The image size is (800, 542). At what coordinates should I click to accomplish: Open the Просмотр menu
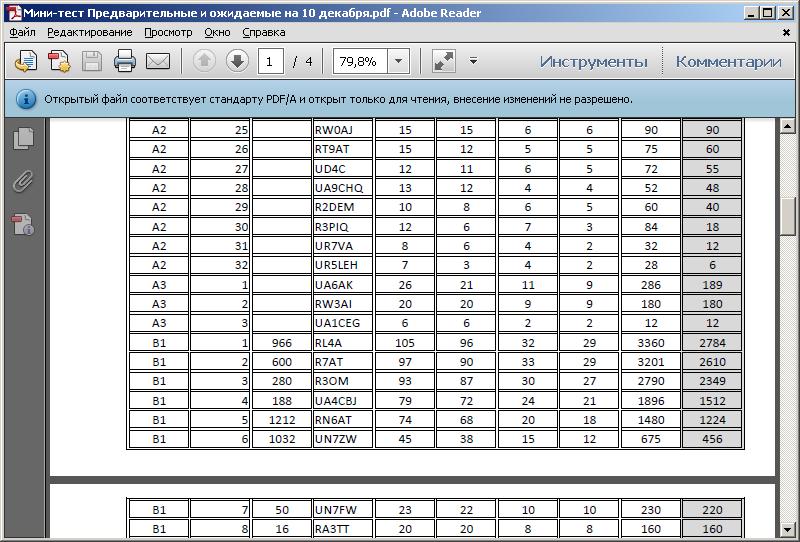coord(168,32)
